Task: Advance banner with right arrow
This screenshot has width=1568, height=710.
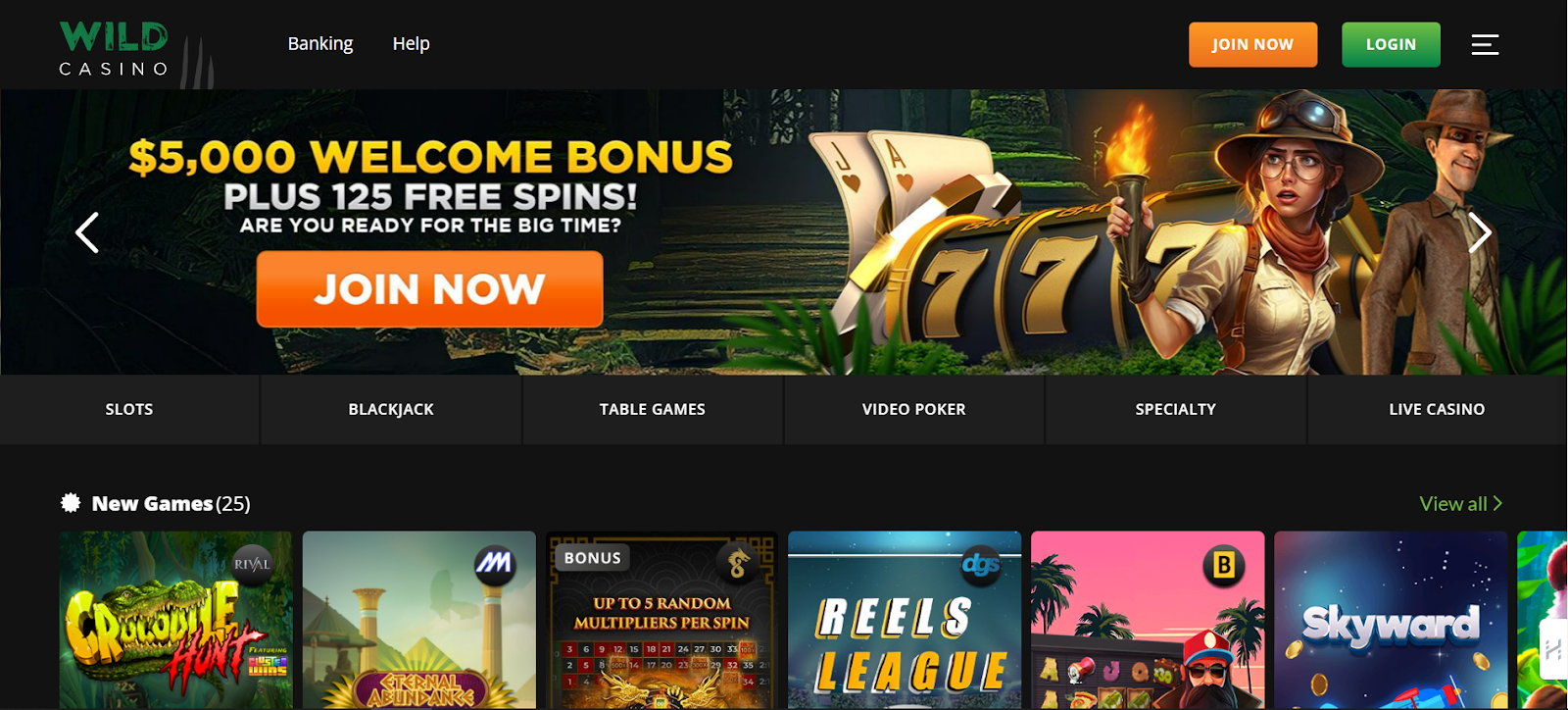Action: pos(1480,232)
